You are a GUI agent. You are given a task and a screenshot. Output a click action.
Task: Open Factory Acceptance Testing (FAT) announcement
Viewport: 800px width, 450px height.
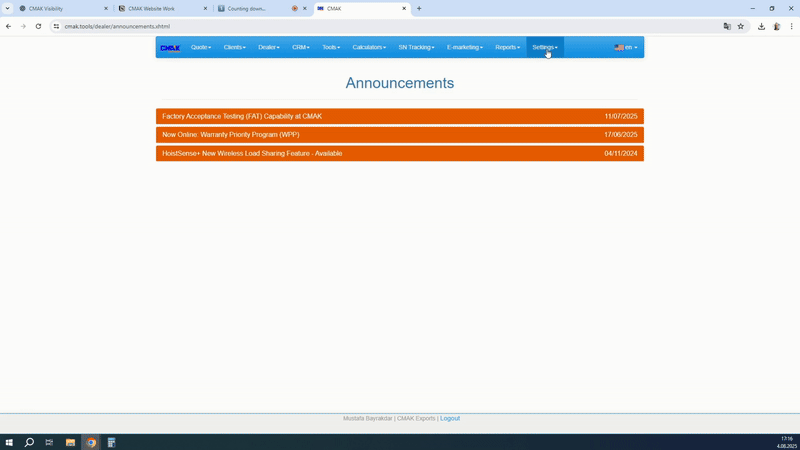coord(400,116)
